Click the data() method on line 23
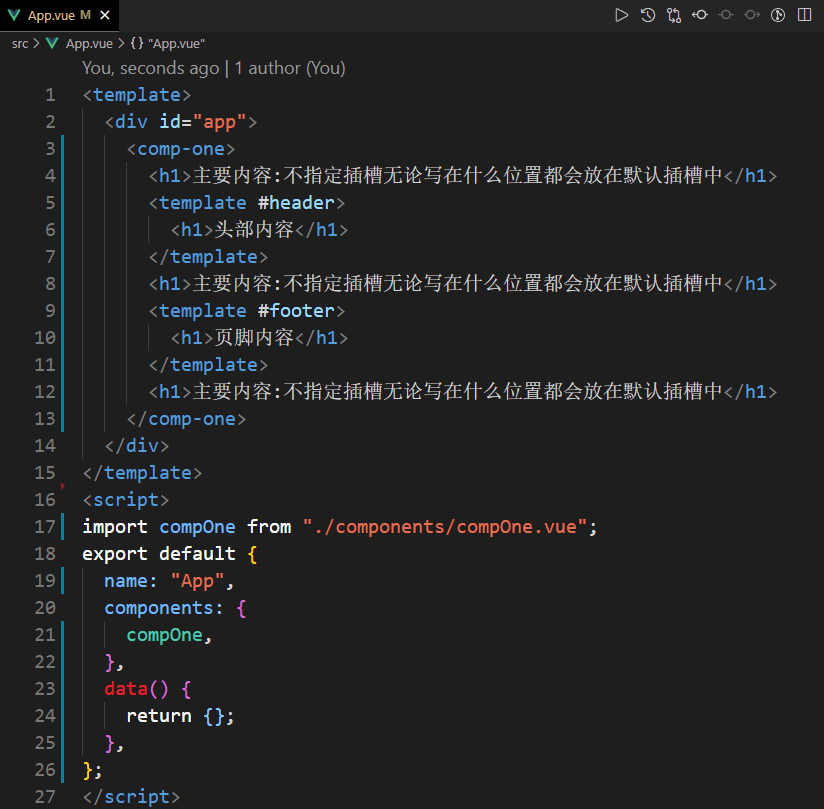 [x=136, y=689]
